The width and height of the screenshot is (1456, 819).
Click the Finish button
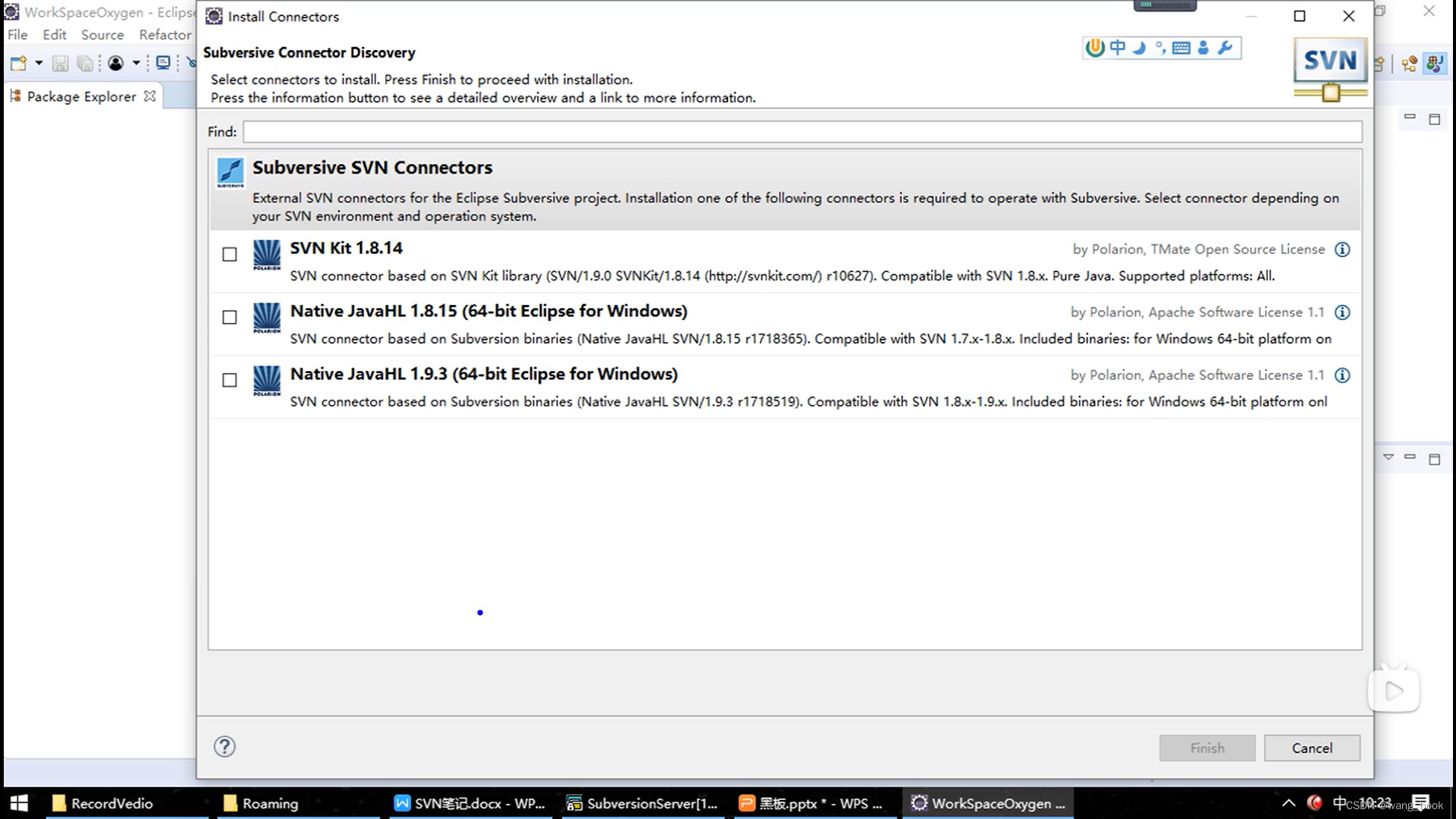1207,748
